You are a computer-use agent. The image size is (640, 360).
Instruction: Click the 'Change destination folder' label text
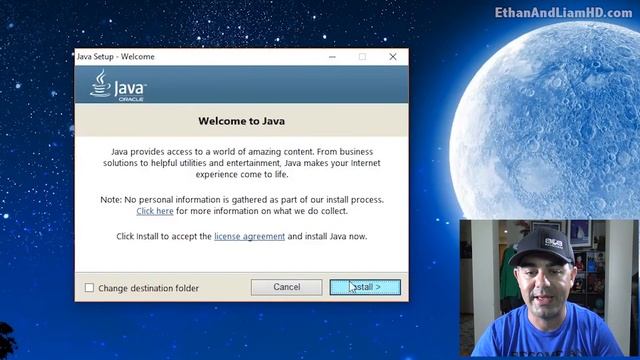pyautogui.click(x=148, y=288)
